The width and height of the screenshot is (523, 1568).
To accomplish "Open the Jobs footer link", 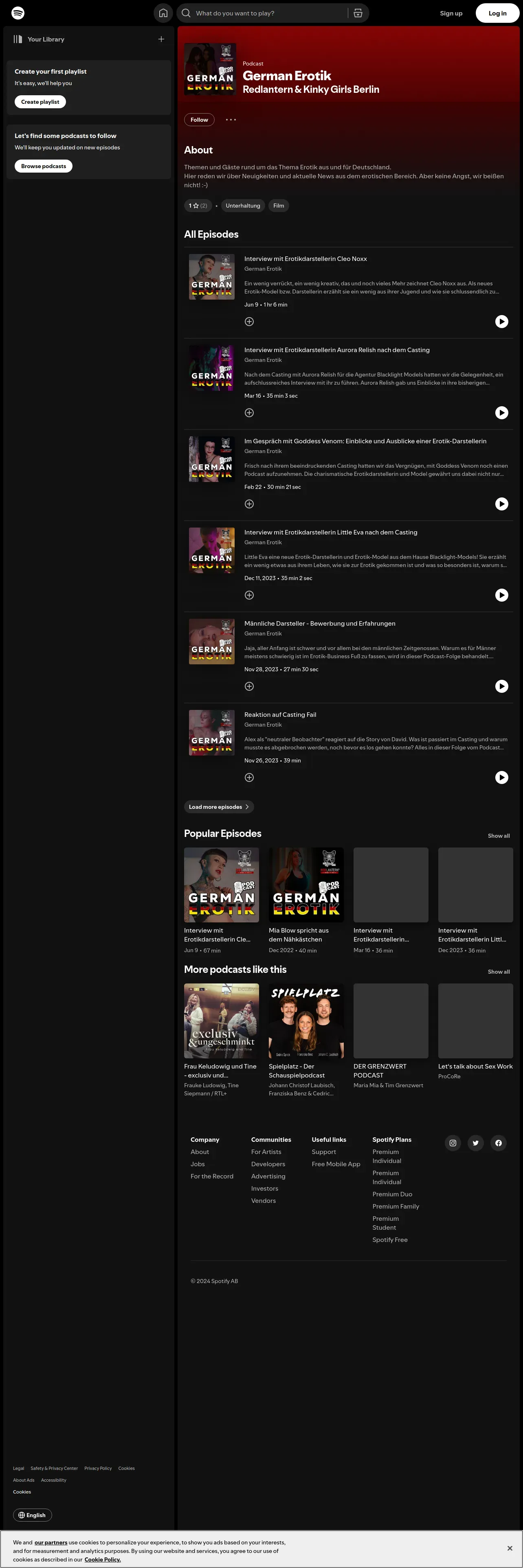I will 197,1164.
